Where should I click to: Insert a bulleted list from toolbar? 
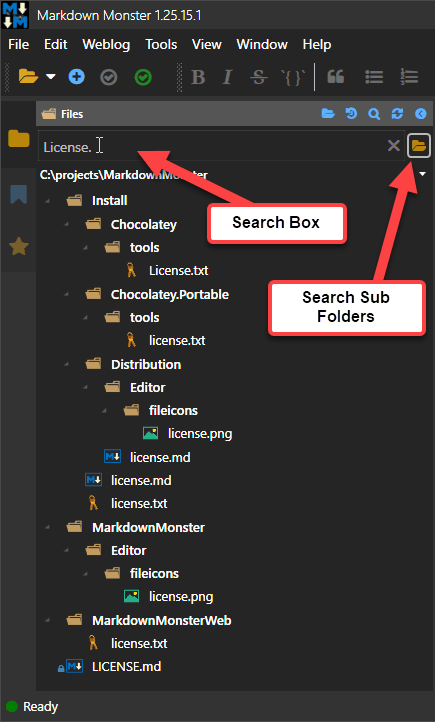tap(374, 77)
